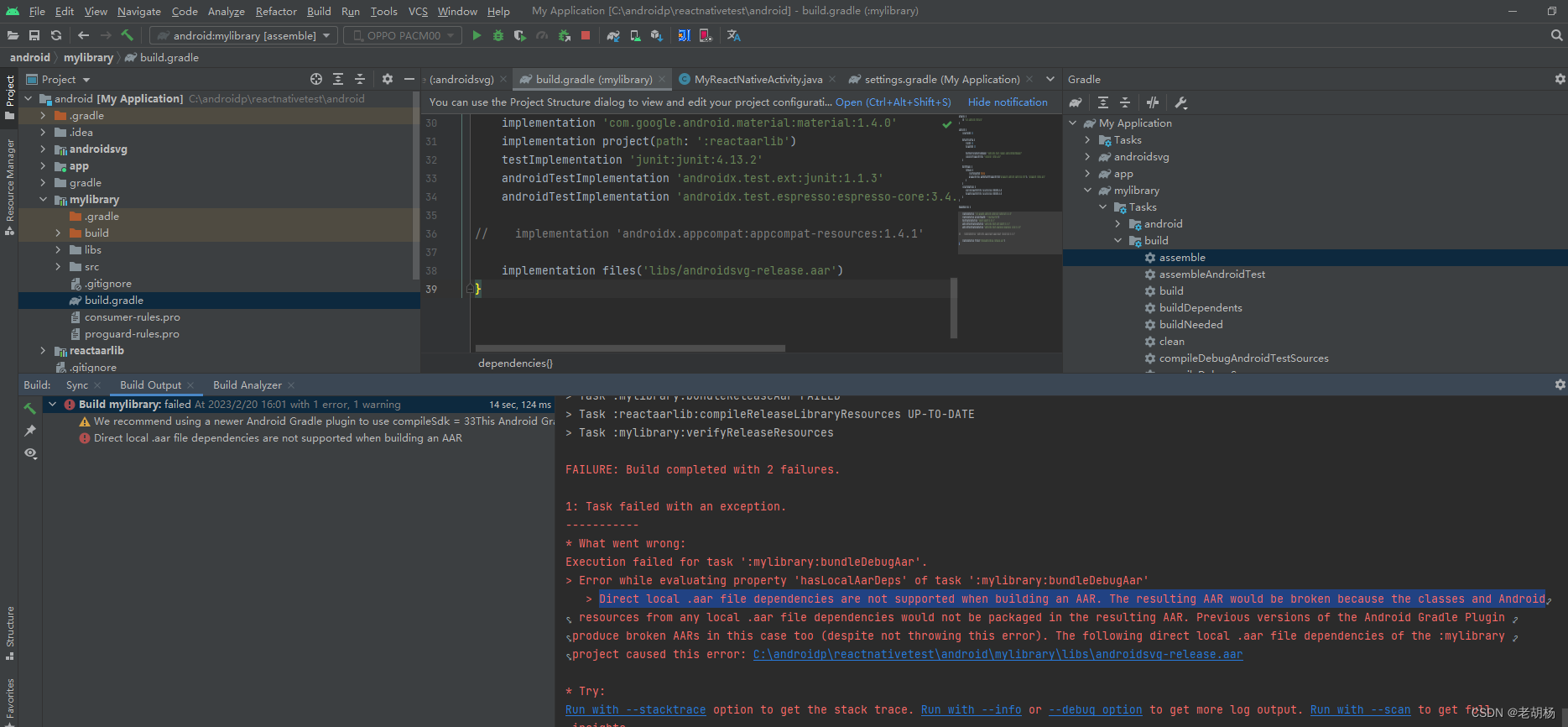Viewport: 1568px width, 727px height.
Task: Click Run with --info link
Action: pyautogui.click(x=971, y=710)
